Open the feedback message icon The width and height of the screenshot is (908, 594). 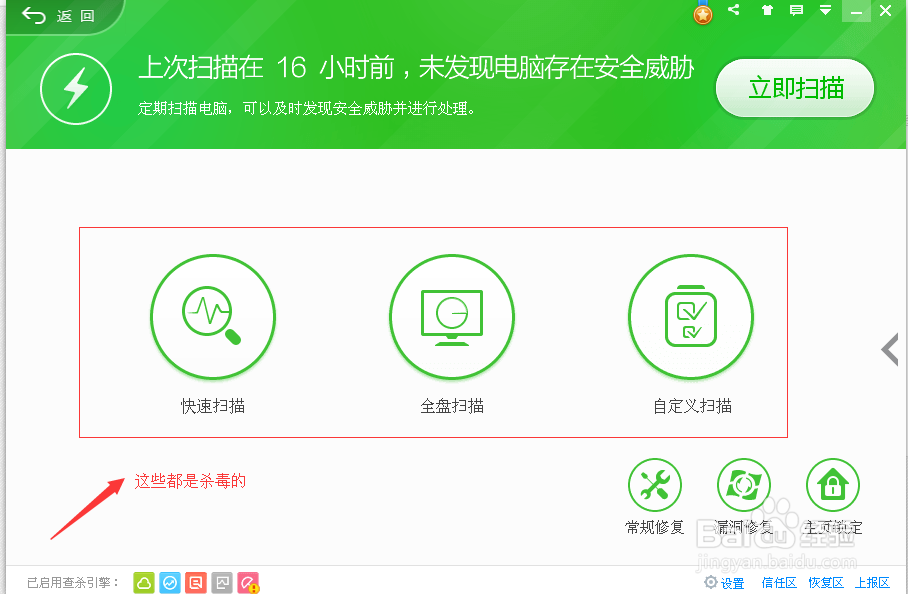coord(796,11)
